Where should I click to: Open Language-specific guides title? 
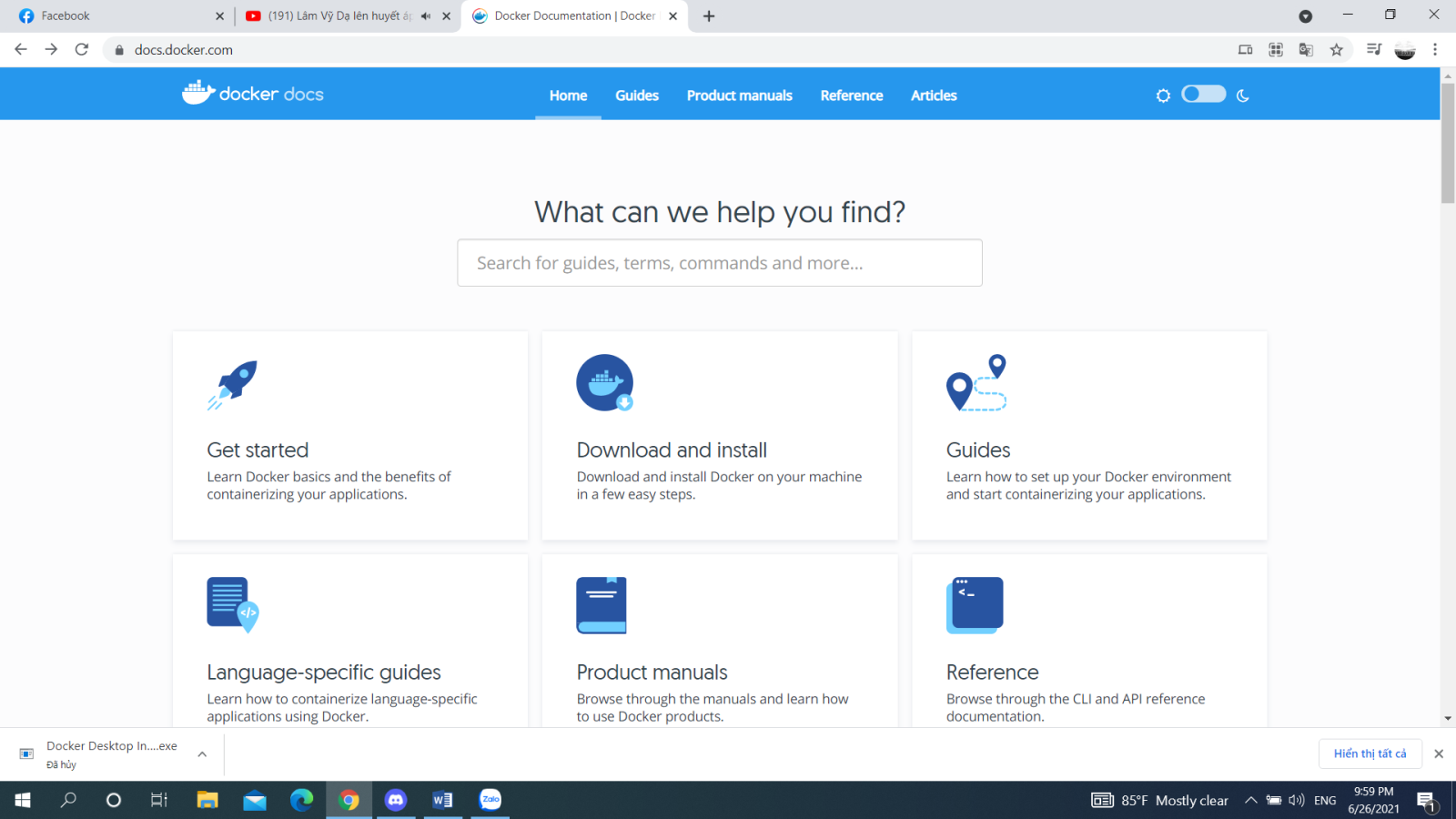324,672
